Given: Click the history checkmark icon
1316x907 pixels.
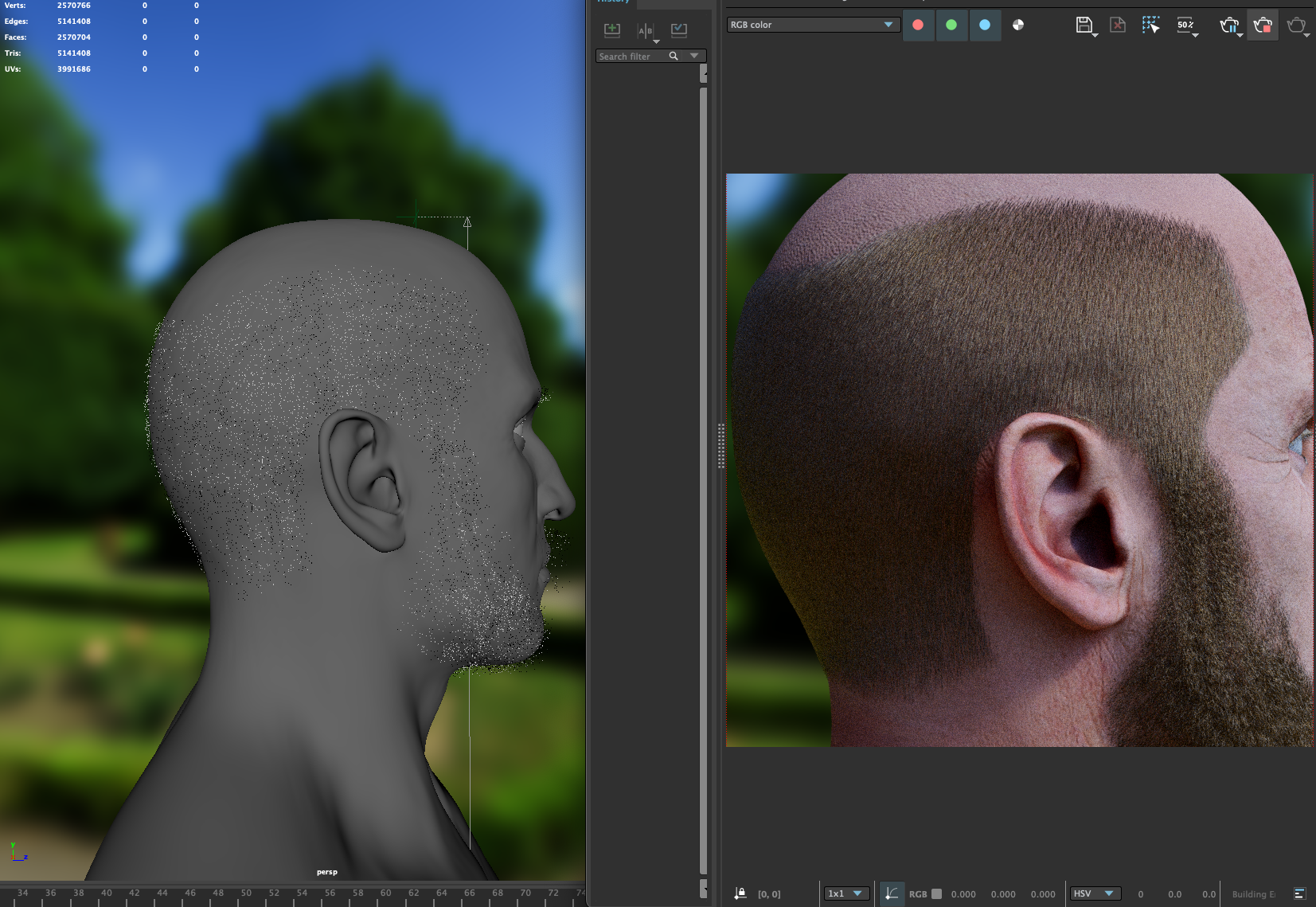Looking at the screenshot, I should coord(679,30).
